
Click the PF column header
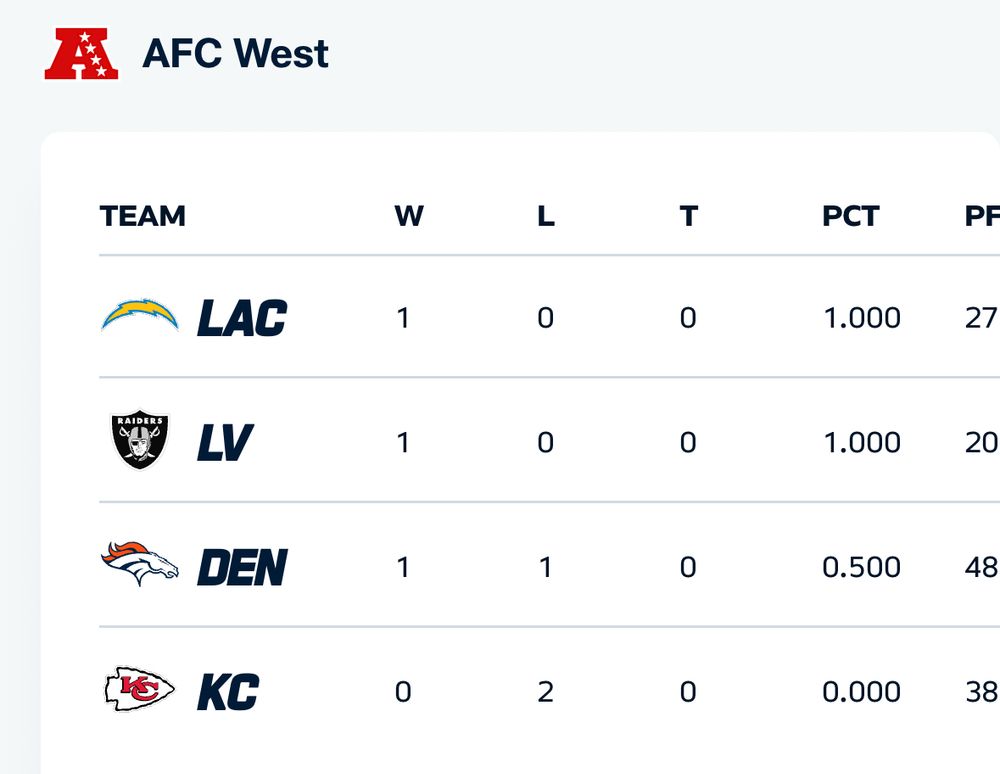click(981, 216)
